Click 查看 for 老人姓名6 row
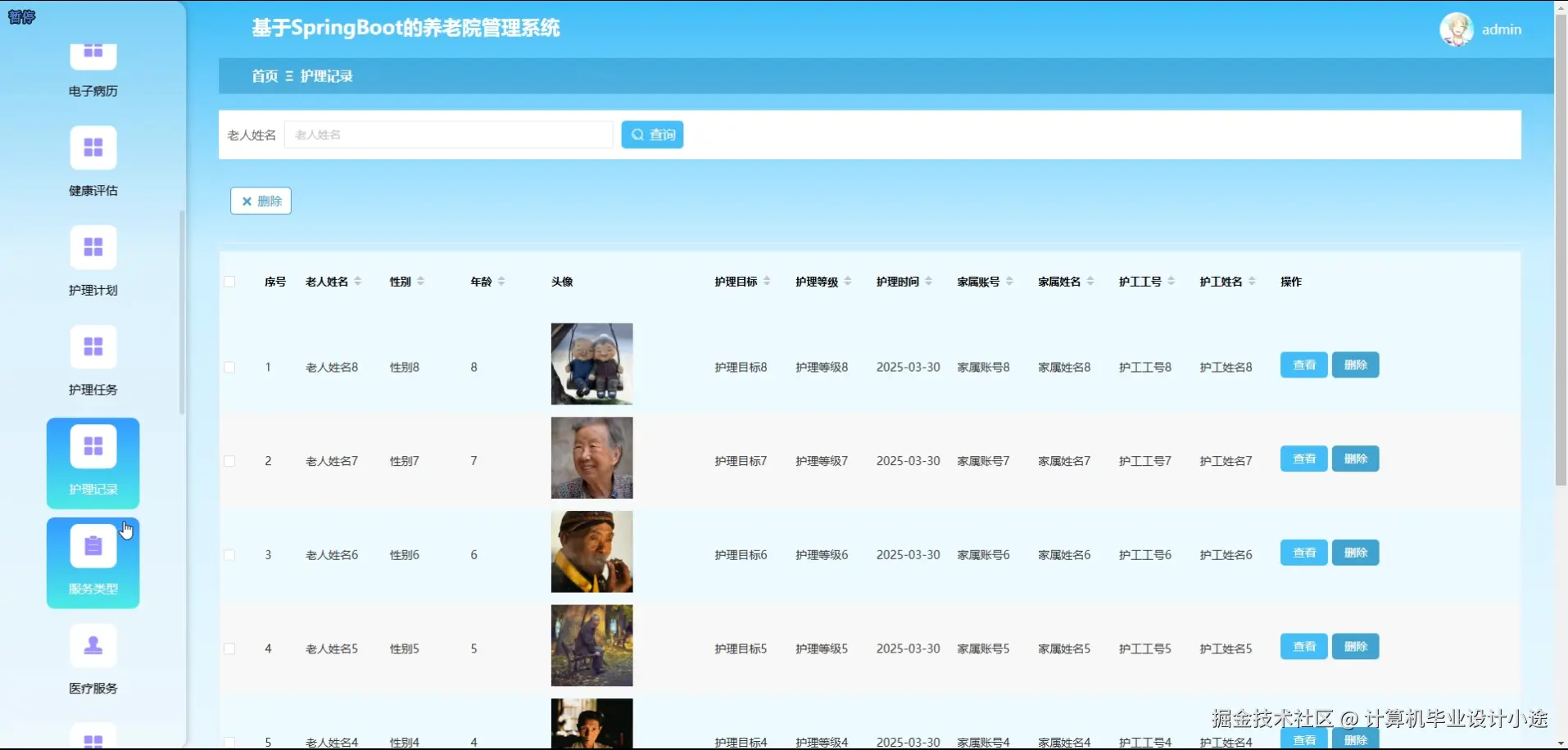This screenshot has width=1568, height=750. 1304,553
